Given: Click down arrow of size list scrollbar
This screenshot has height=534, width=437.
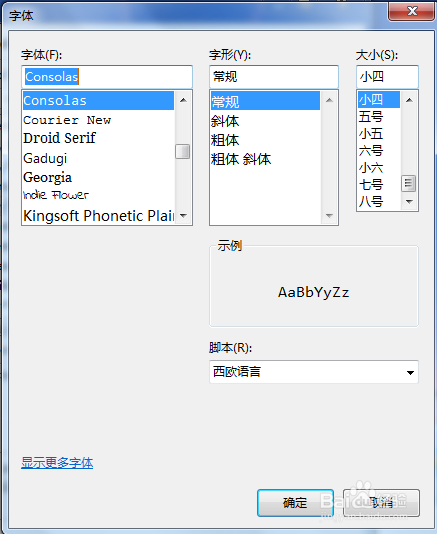Looking at the screenshot, I should 409,202.
